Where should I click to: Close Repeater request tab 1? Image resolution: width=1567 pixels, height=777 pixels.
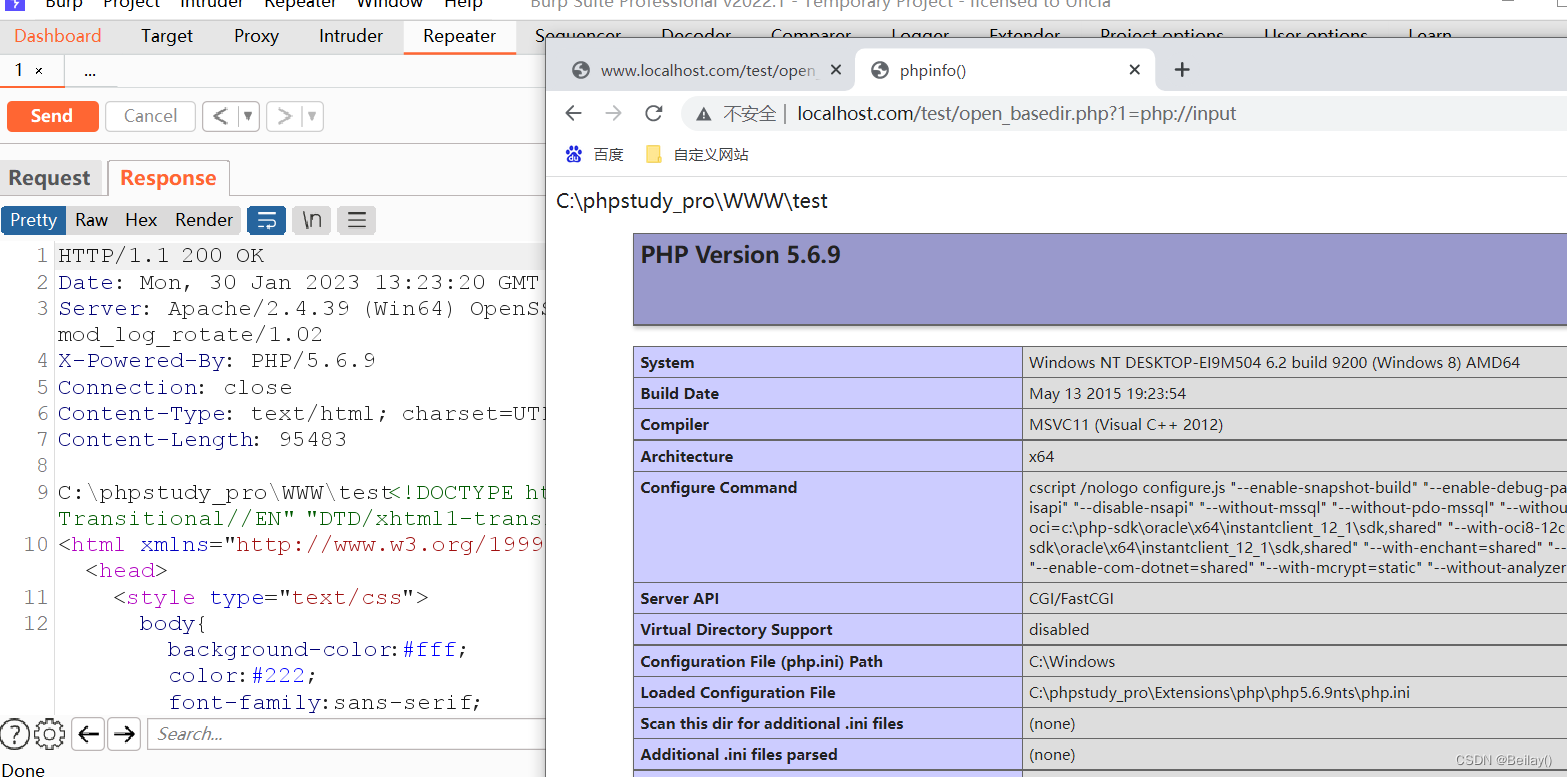39,71
